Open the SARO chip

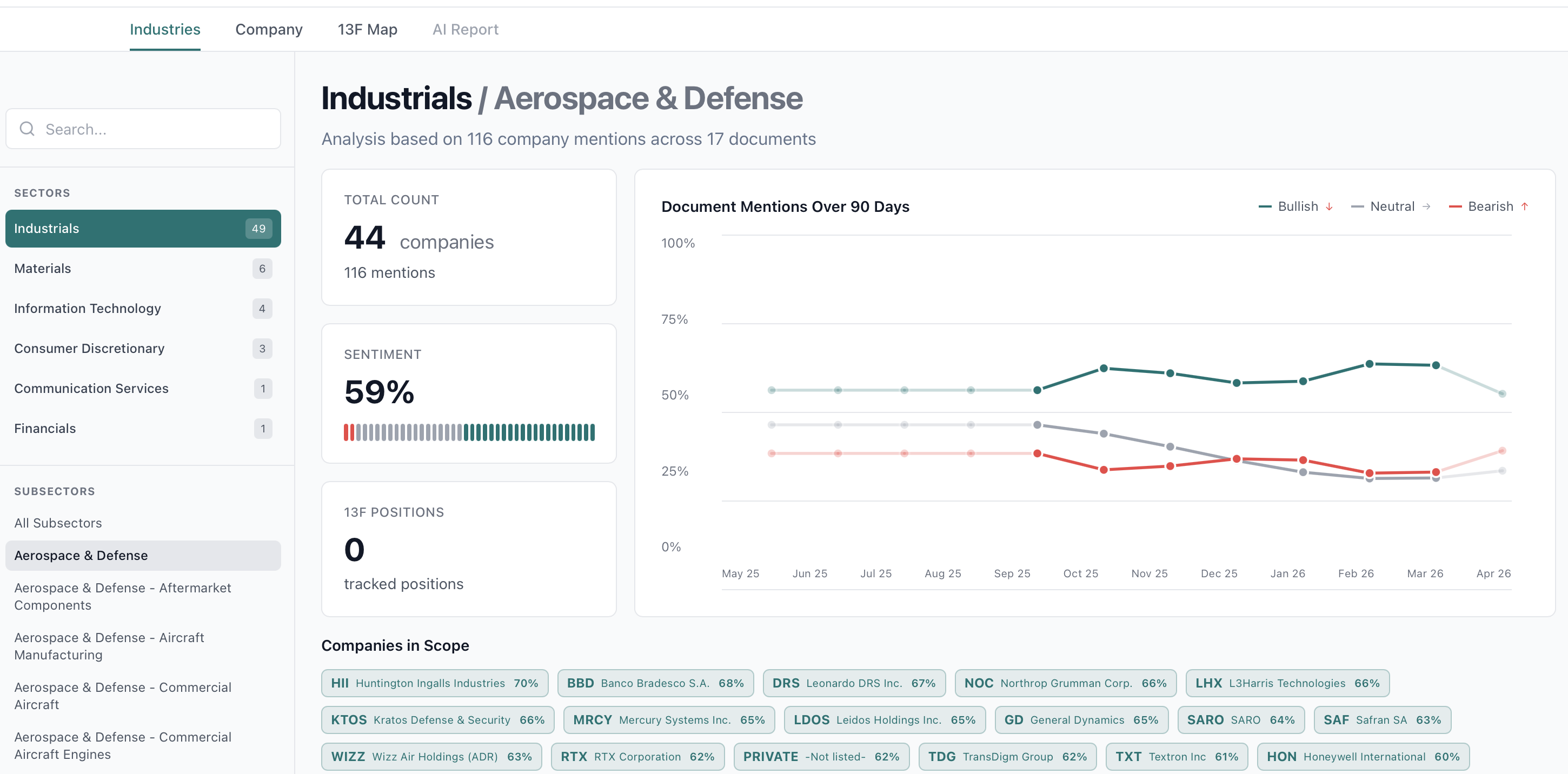click(1240, 720)
